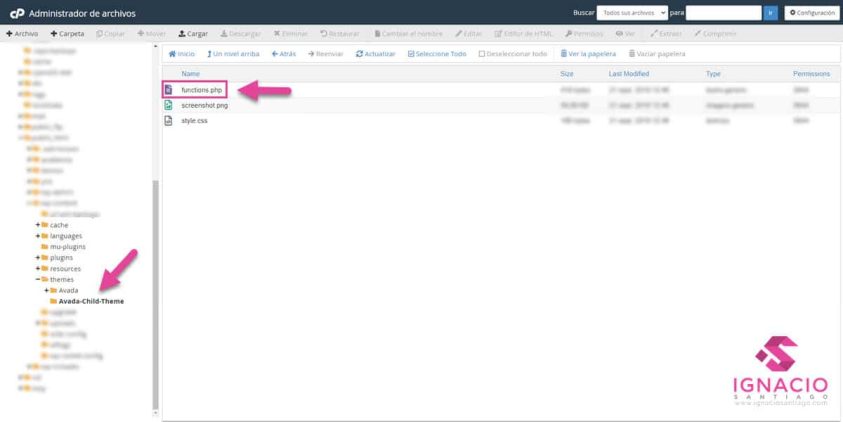The image size is (843, 422).
Task: Sort by Size column header
Action: [x=567, y=74]
